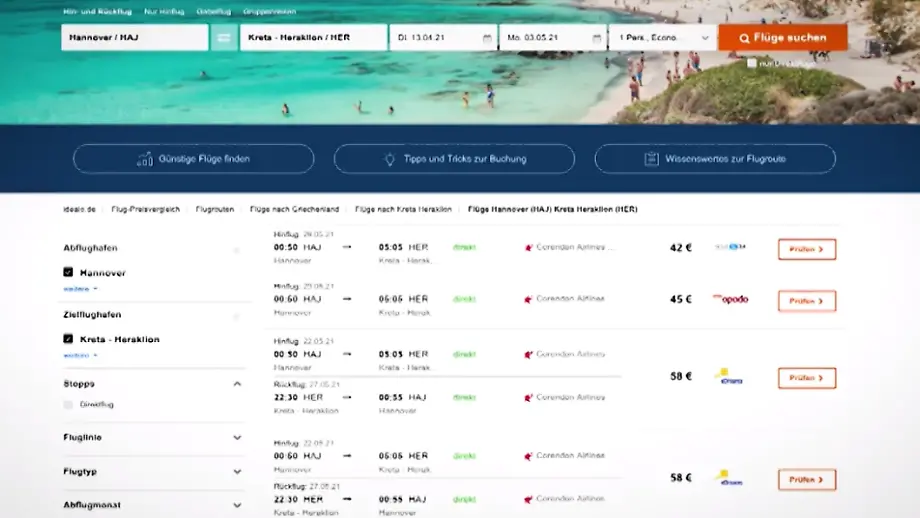
Task: Expand the Flugtyp filter section
Action: coord(237,471)
